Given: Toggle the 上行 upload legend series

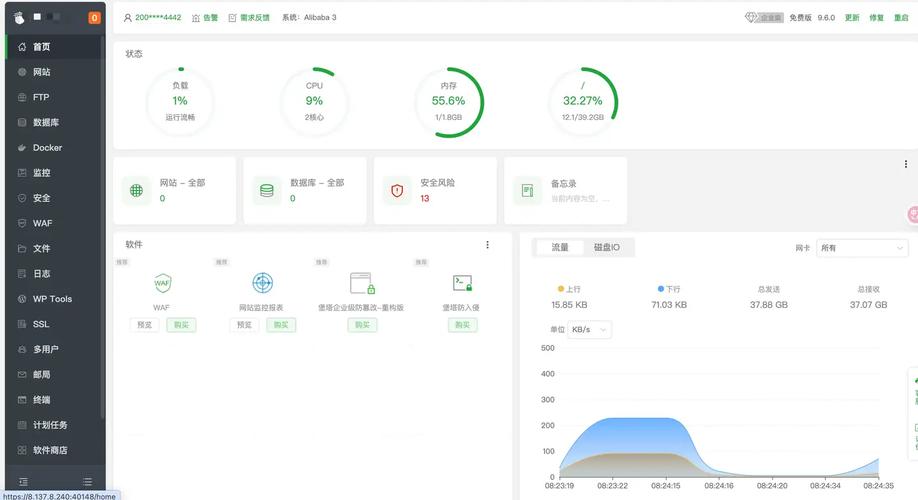Looking at the screenshot, I should (x=569, y=289).
